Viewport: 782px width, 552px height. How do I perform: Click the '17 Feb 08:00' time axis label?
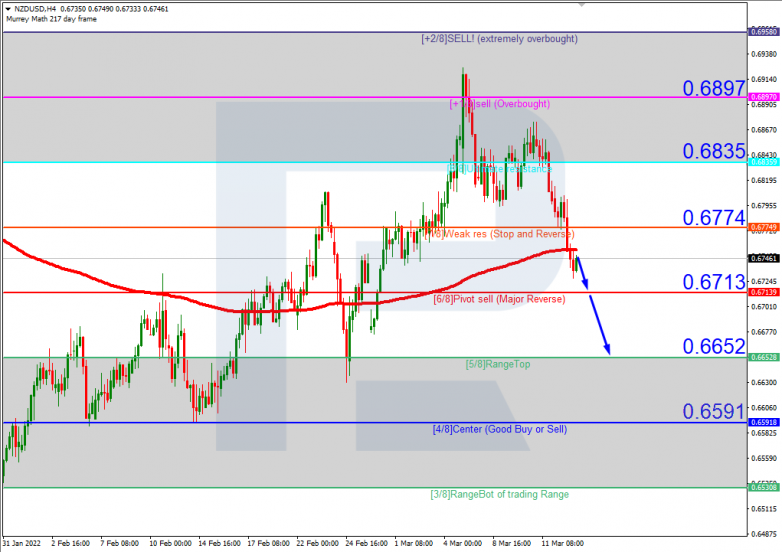[268, 544]
